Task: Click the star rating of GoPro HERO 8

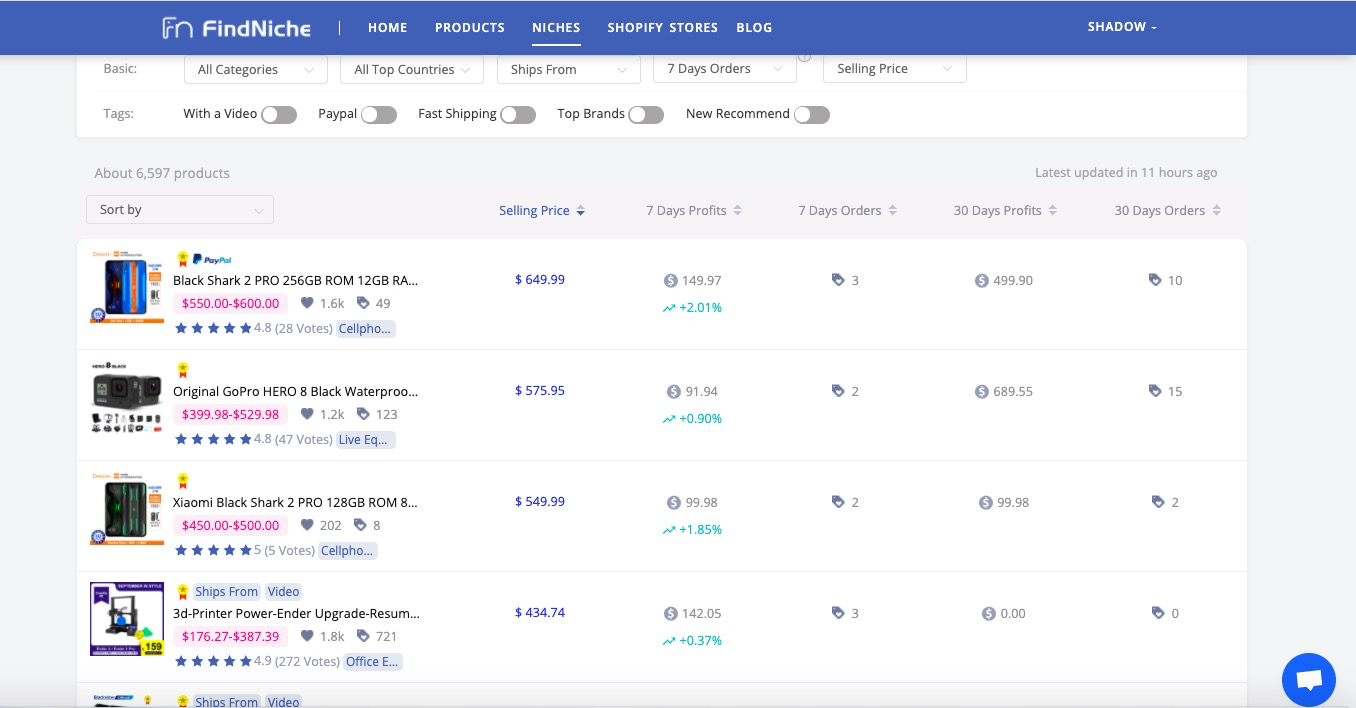Action: coord(213,439)
